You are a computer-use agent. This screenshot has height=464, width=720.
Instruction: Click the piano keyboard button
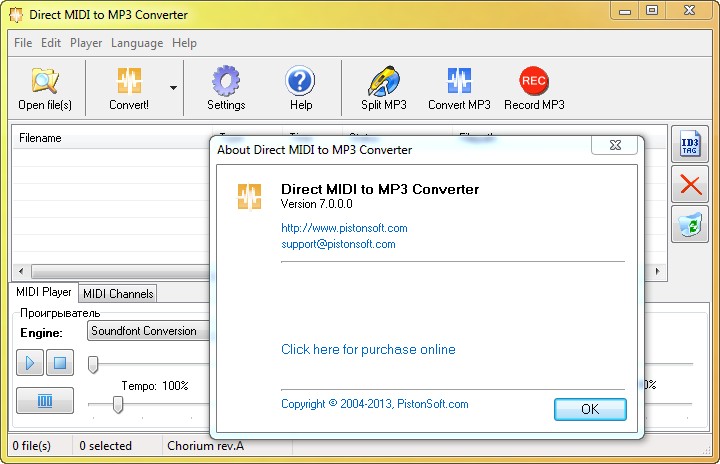pyautogui.click(x=45, y=401)
